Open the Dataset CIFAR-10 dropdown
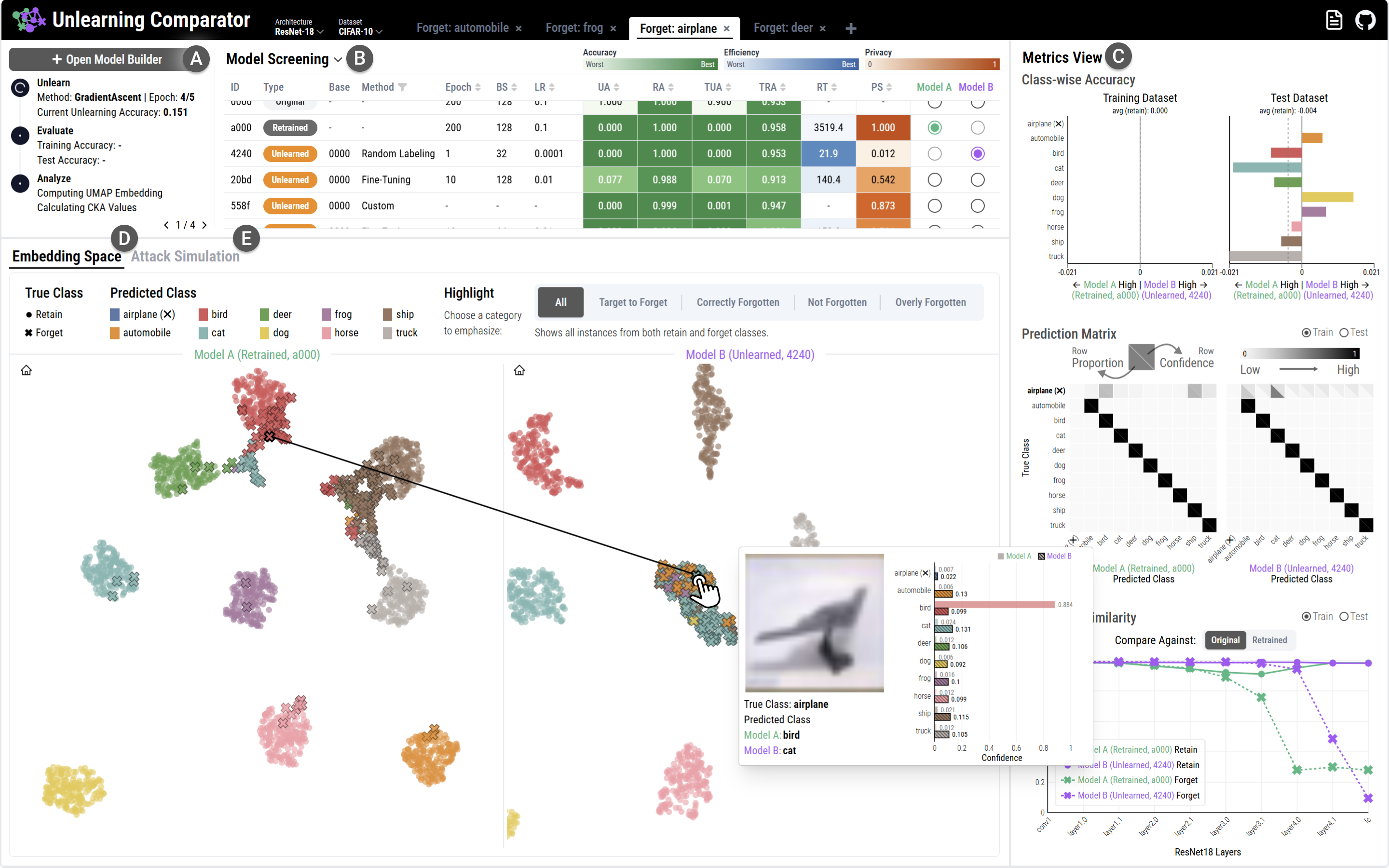Viewport: 1389px width, 868px height. [360, 31]
